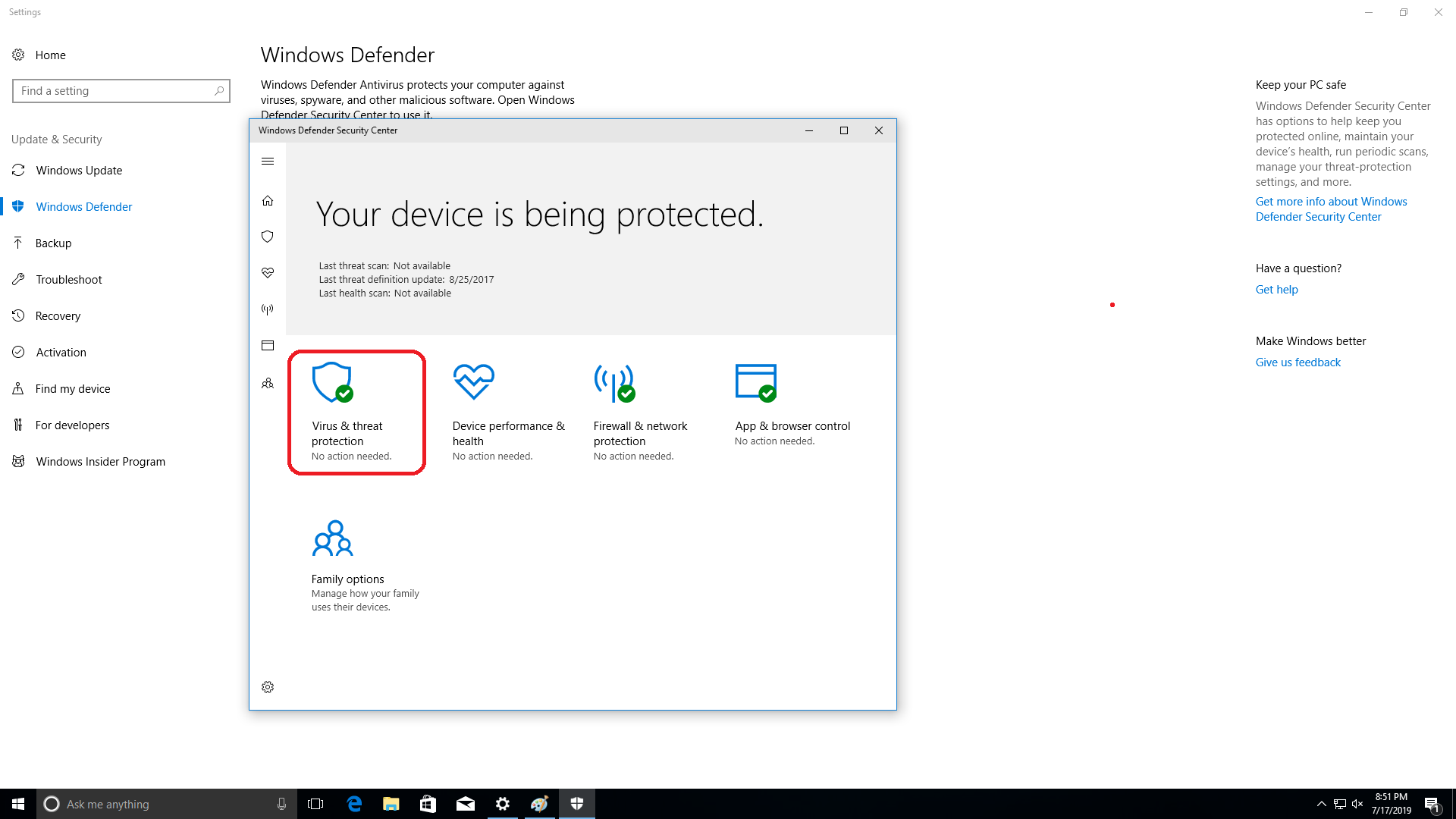
Task: Click 'Last health scan: Not available' text
Action: [384, 293]
